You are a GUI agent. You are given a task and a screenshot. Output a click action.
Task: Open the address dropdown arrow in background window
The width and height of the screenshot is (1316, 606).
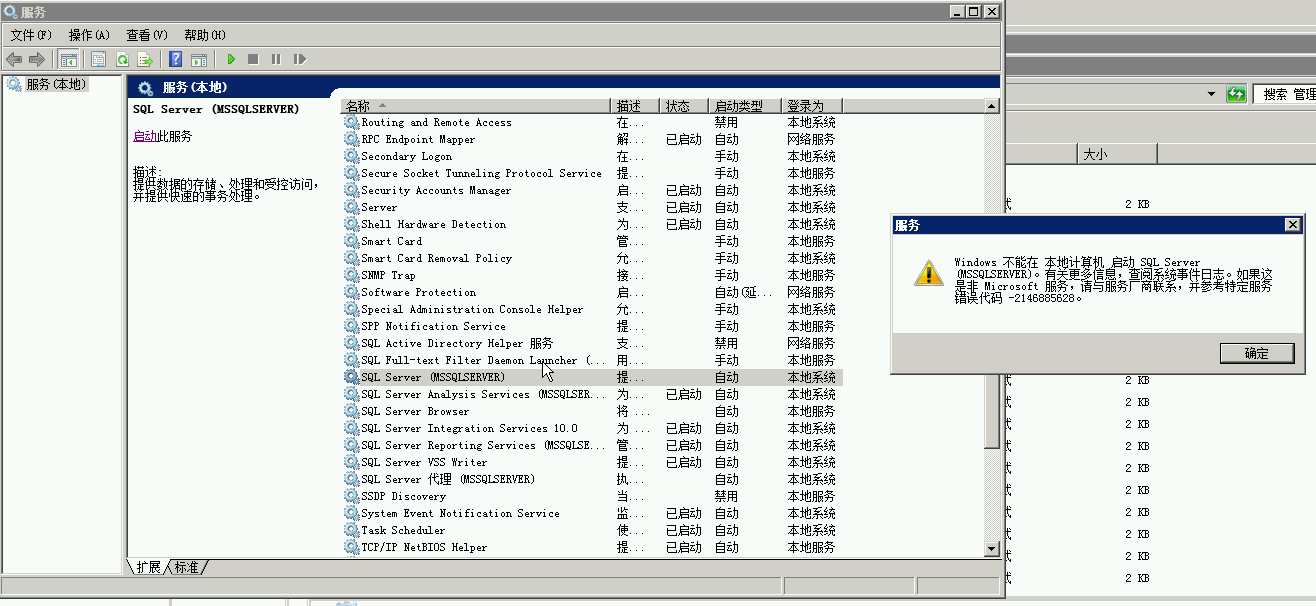click(x=1211, y=94)
